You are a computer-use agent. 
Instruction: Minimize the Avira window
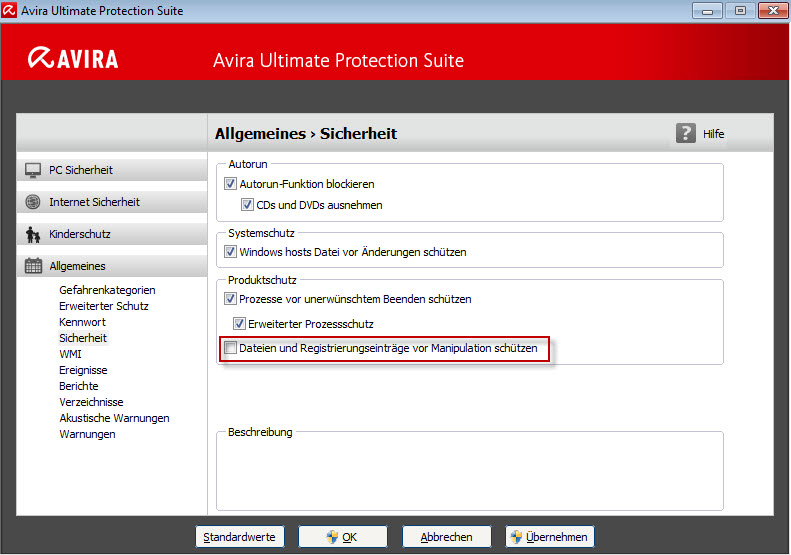point(707,11)
